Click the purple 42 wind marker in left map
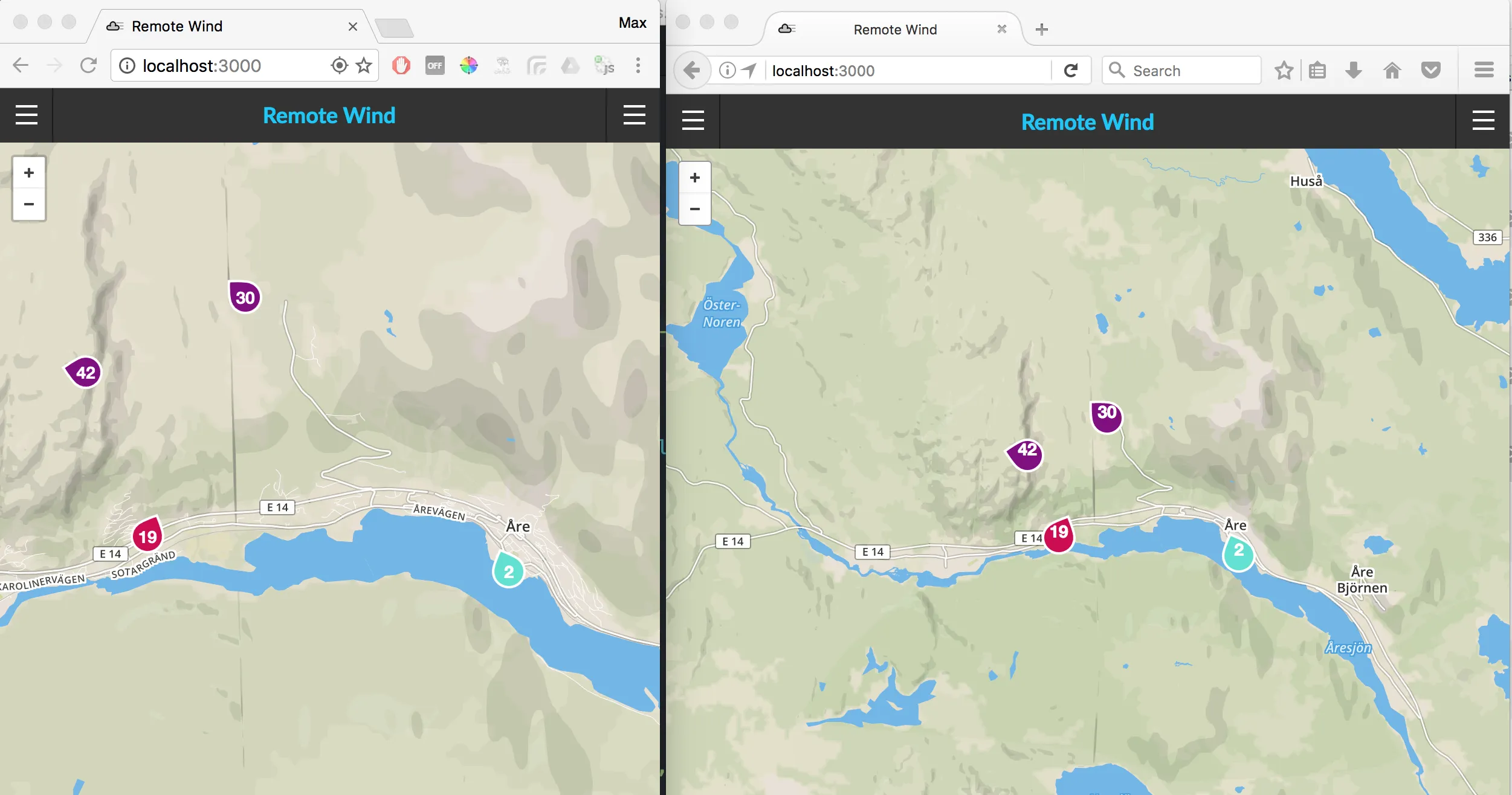1512x795 pixels. pos(85,372)
